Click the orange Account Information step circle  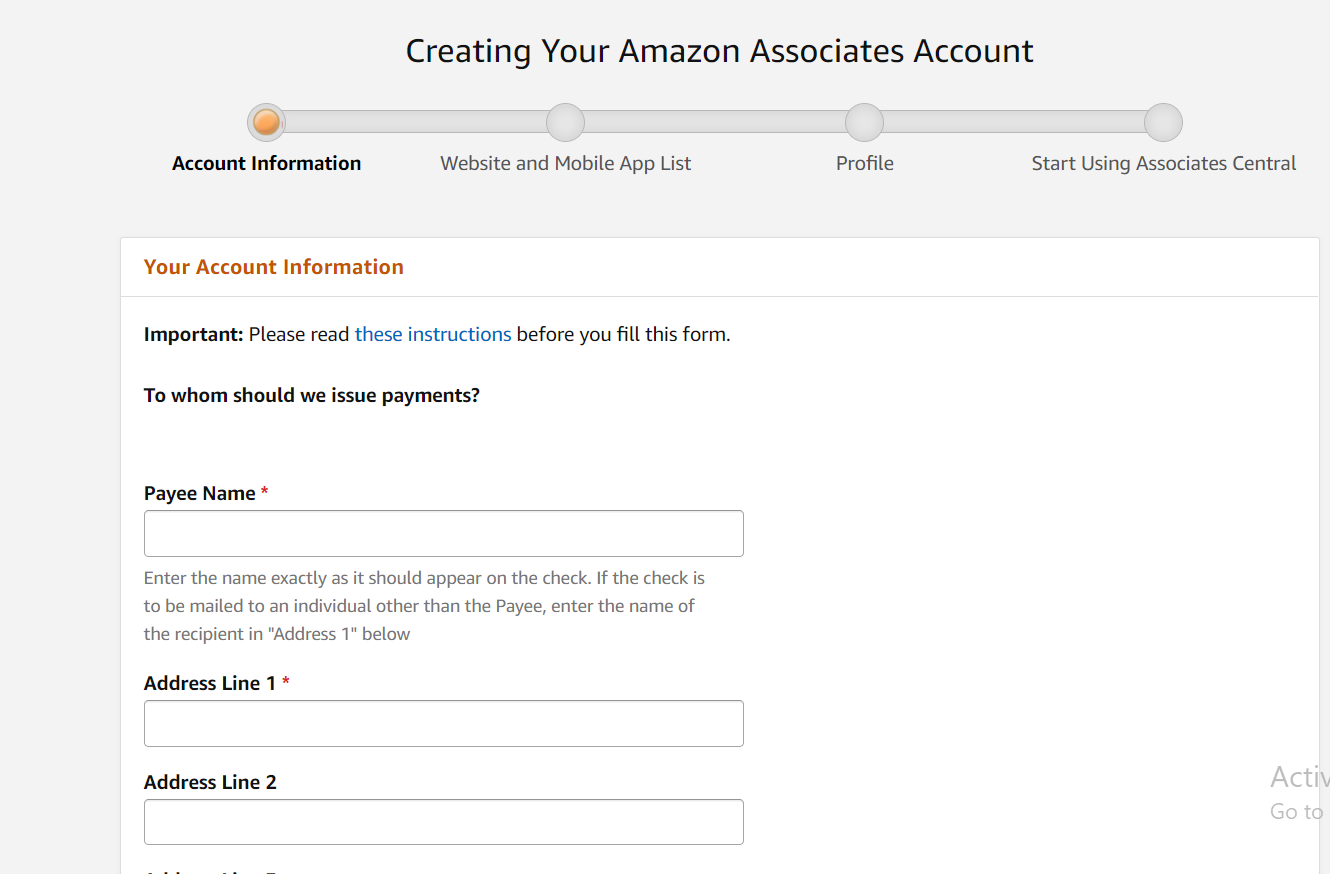[266, 123]
